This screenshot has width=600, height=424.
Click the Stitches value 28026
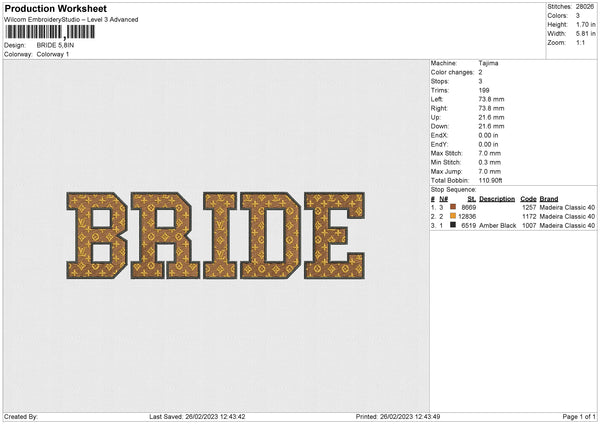pos(585,7)
